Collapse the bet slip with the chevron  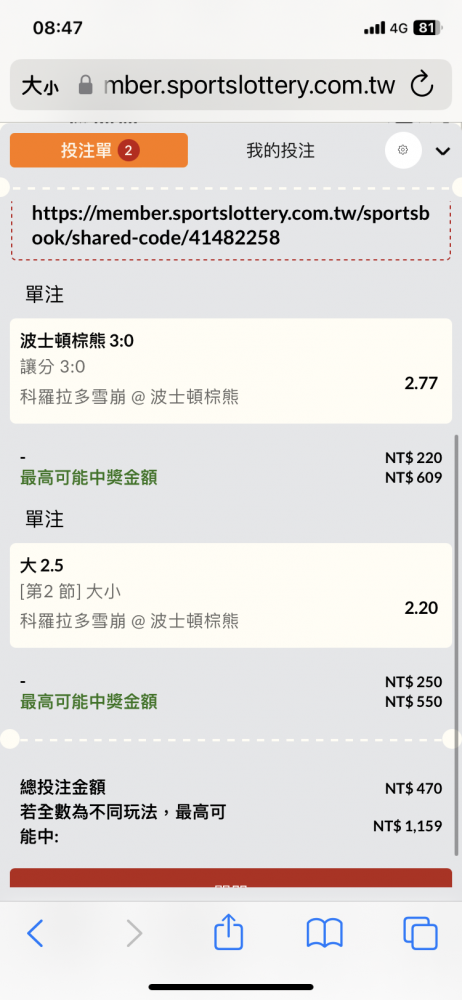coord(443,151)
